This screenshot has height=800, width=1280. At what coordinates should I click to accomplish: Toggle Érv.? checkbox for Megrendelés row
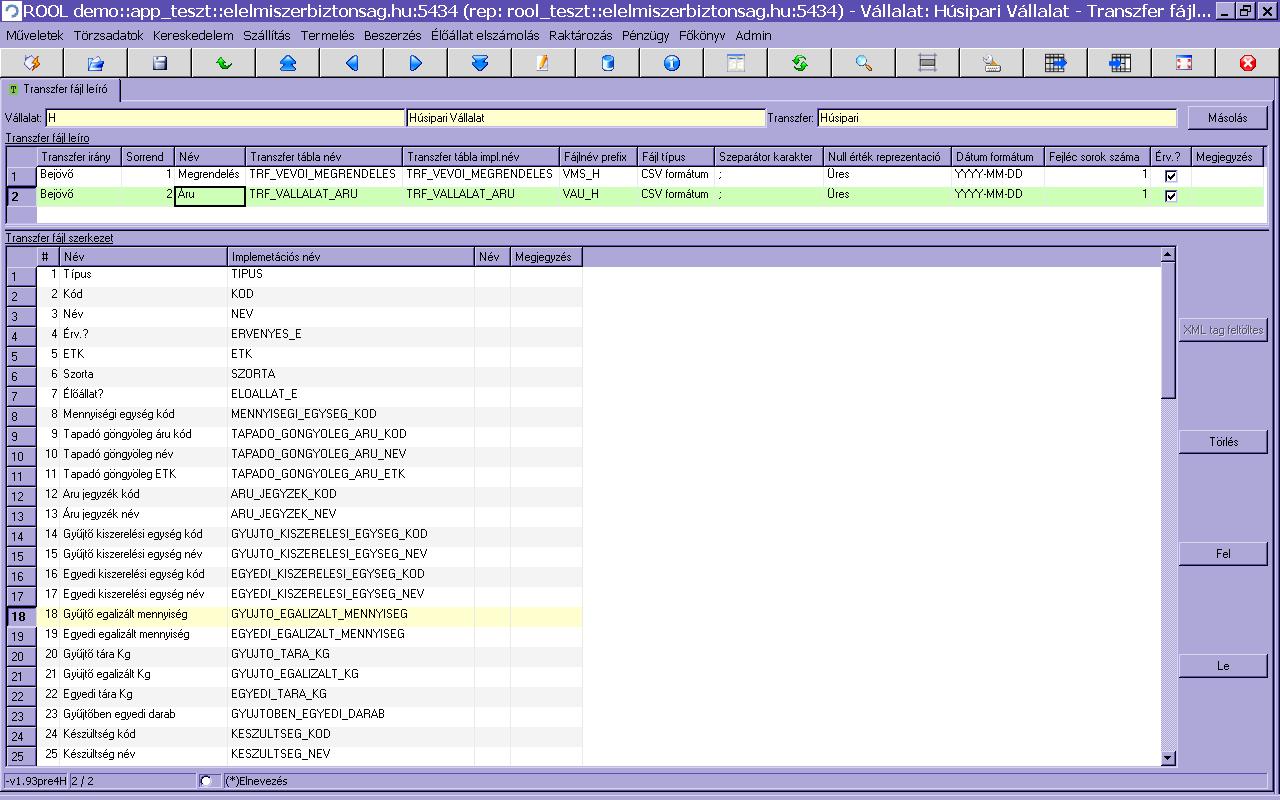[1171, 176]
